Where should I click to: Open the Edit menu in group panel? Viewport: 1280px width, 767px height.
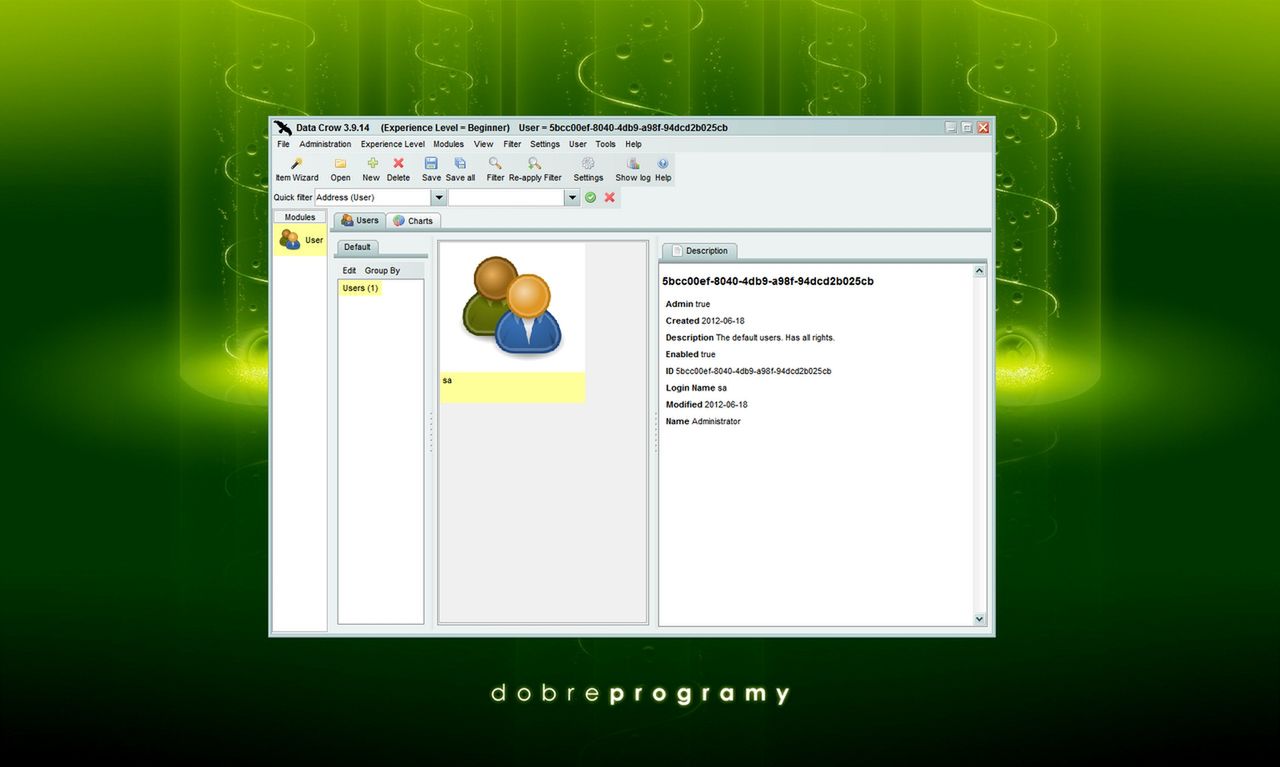[349, 271]
